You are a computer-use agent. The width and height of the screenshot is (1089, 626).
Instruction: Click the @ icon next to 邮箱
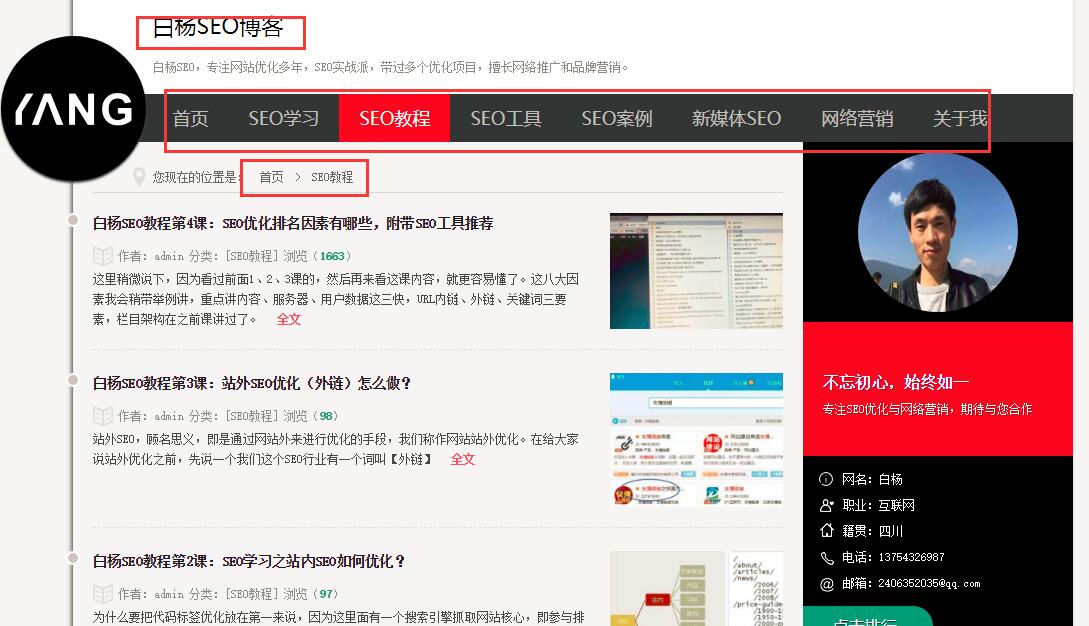click(x=826, y=584)
